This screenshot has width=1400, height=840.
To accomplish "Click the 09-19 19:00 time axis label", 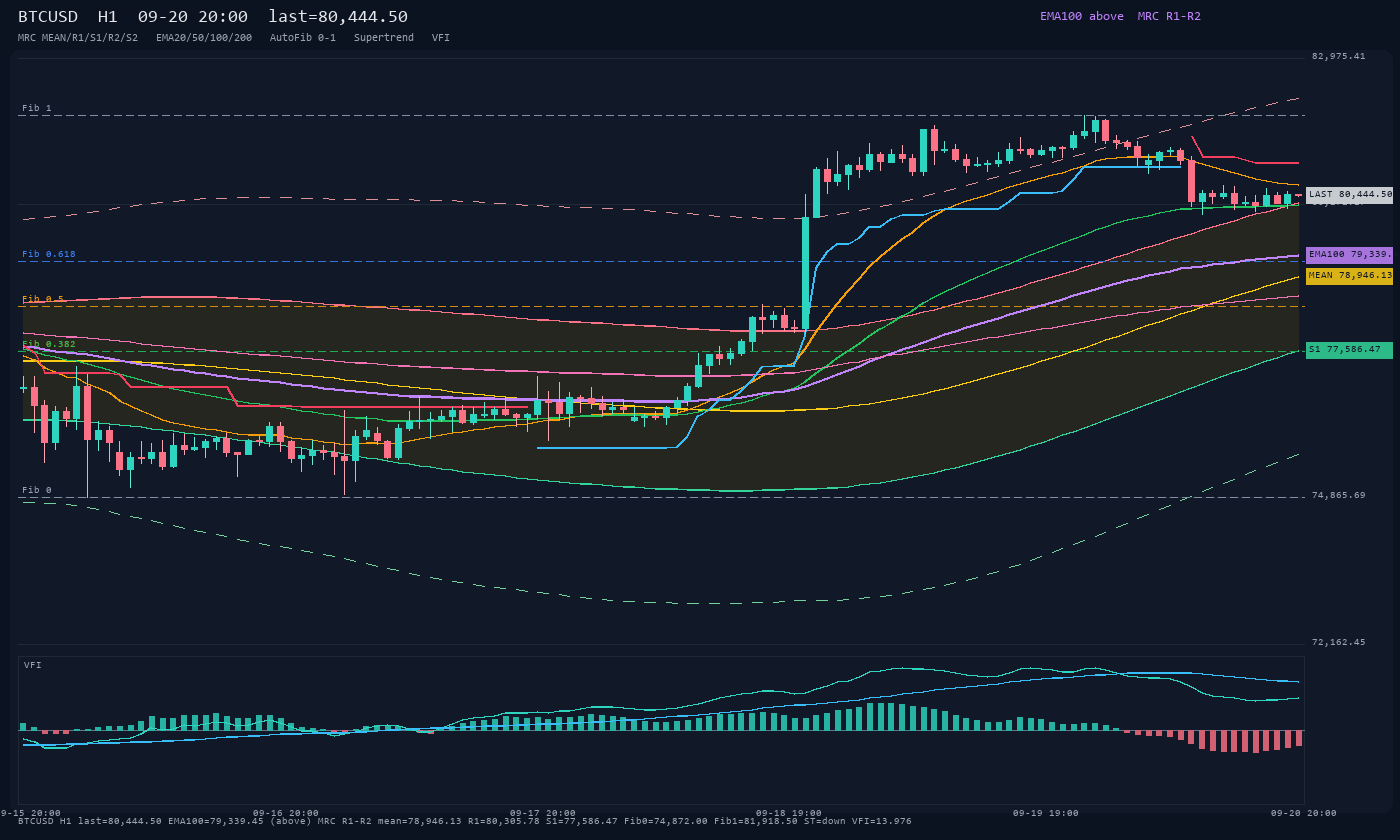I will 1046,813.
